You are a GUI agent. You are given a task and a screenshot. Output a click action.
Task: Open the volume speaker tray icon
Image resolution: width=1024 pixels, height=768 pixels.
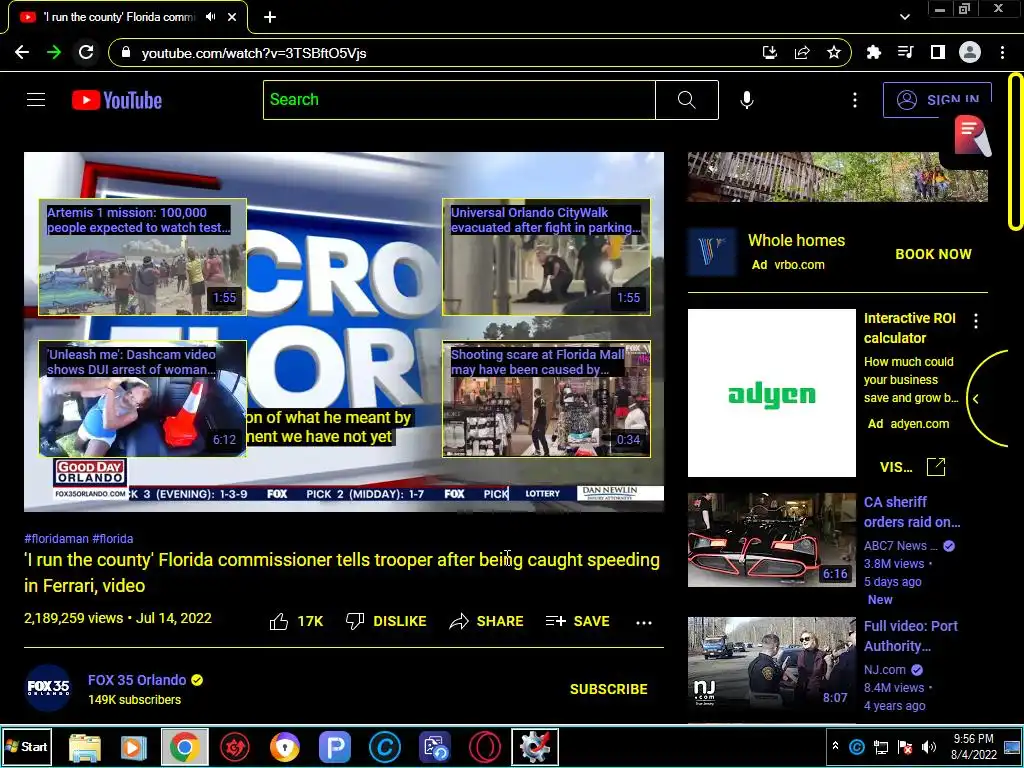click(929, 746)
